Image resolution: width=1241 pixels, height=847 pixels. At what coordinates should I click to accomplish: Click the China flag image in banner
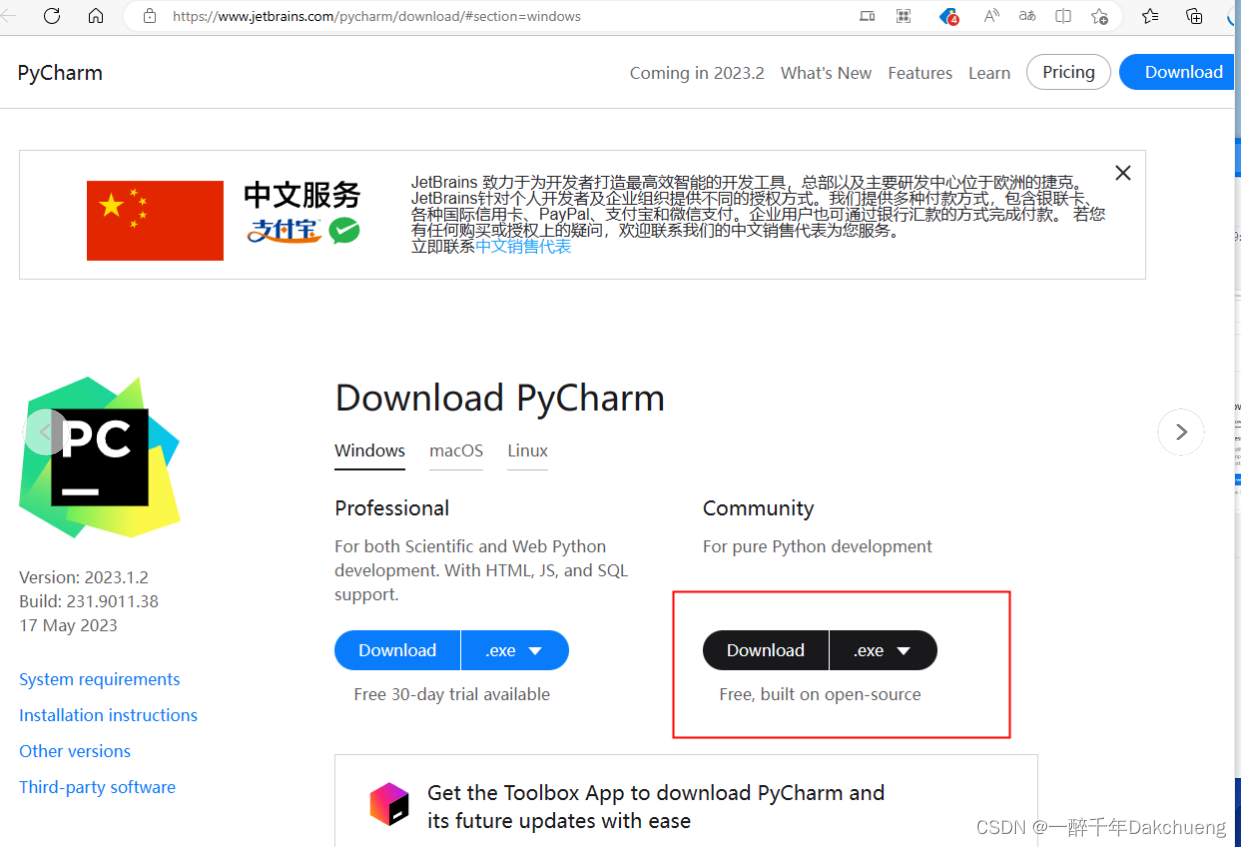155,220
